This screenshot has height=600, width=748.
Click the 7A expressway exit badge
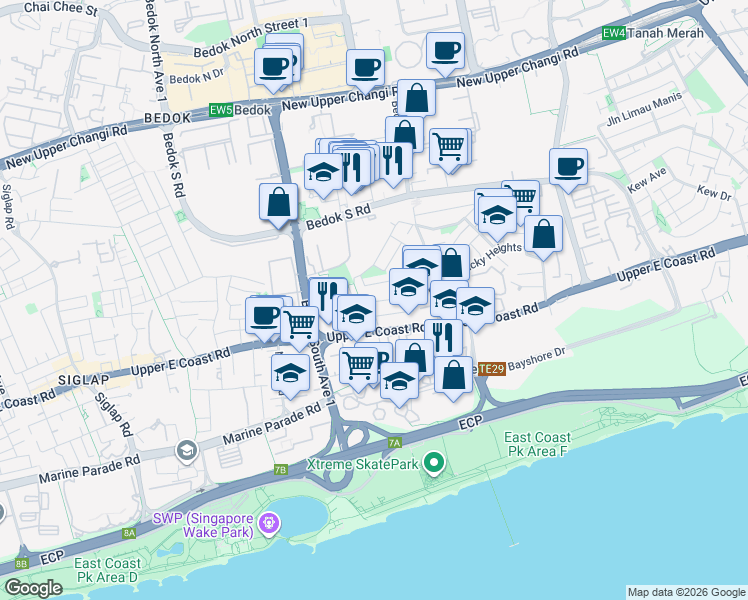click(395, 443)
